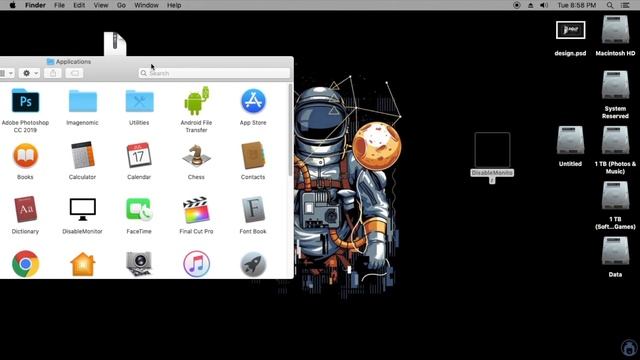Open the File menu
The width and height of the screenshot is (640, 360).
coord(60,5)
